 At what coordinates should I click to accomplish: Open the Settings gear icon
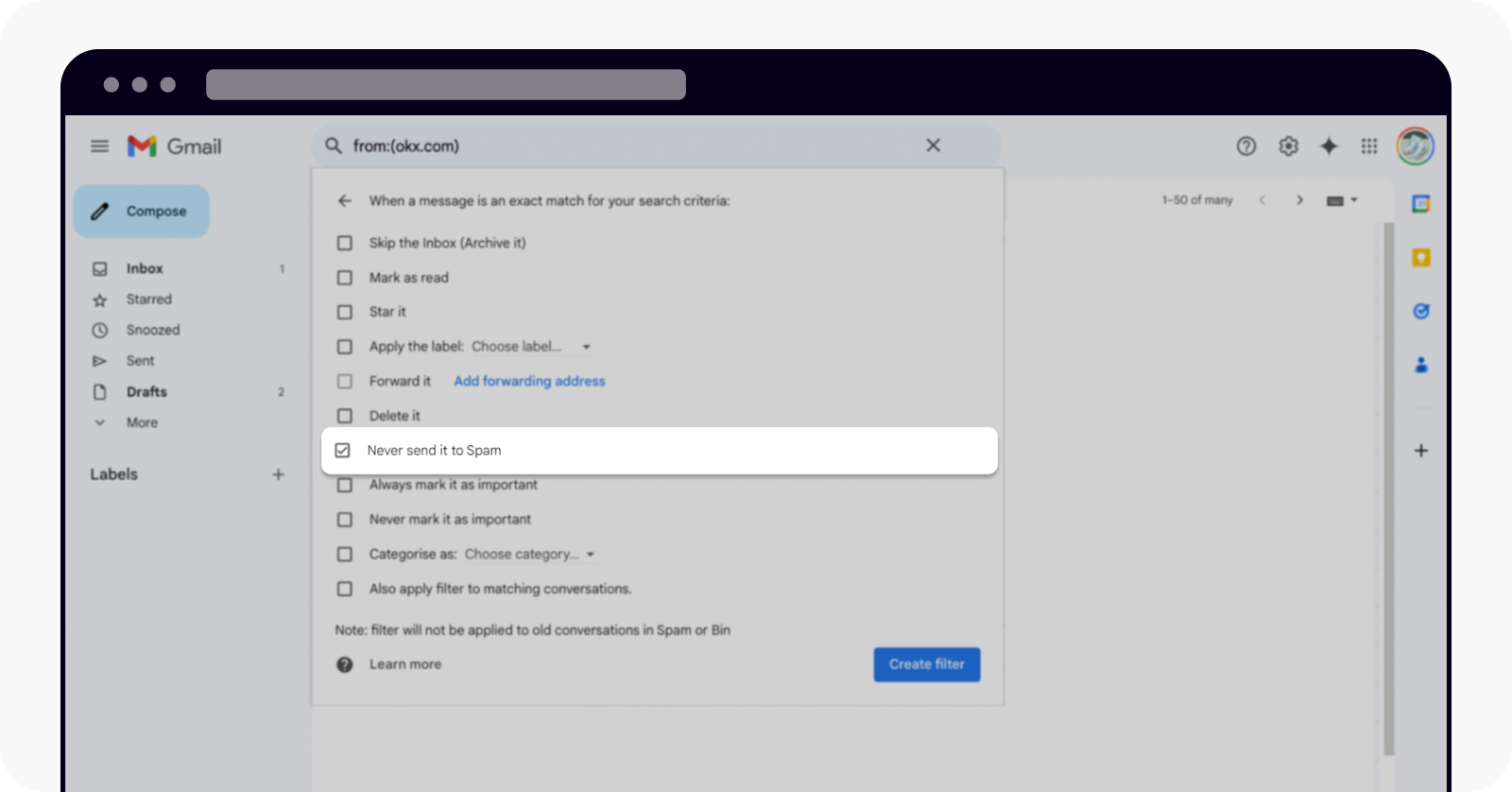[1288, 146]
